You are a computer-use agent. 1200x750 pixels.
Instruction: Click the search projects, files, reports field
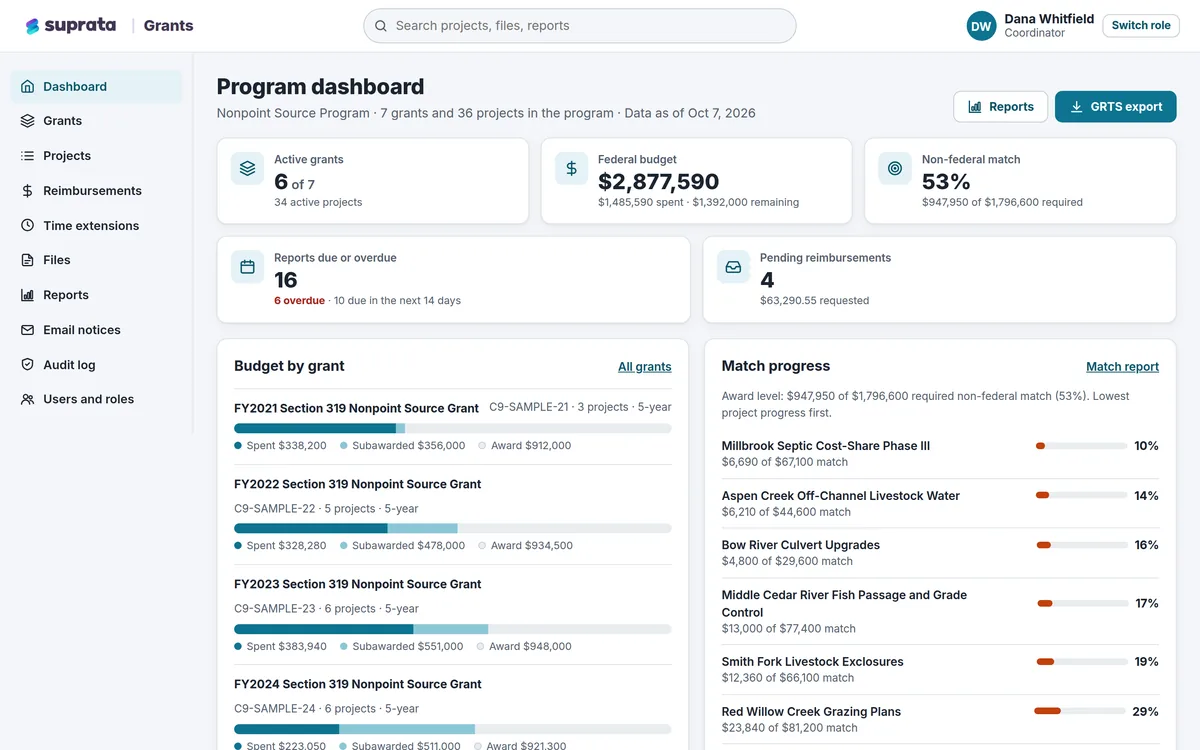coord(580,26)
